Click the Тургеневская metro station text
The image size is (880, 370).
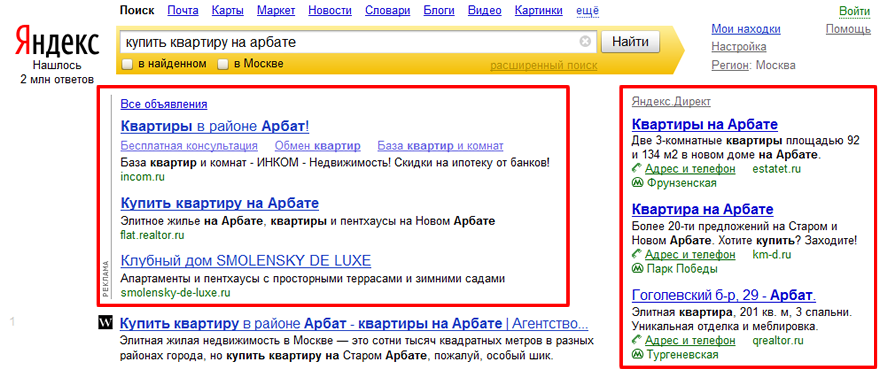click(683, 355)
